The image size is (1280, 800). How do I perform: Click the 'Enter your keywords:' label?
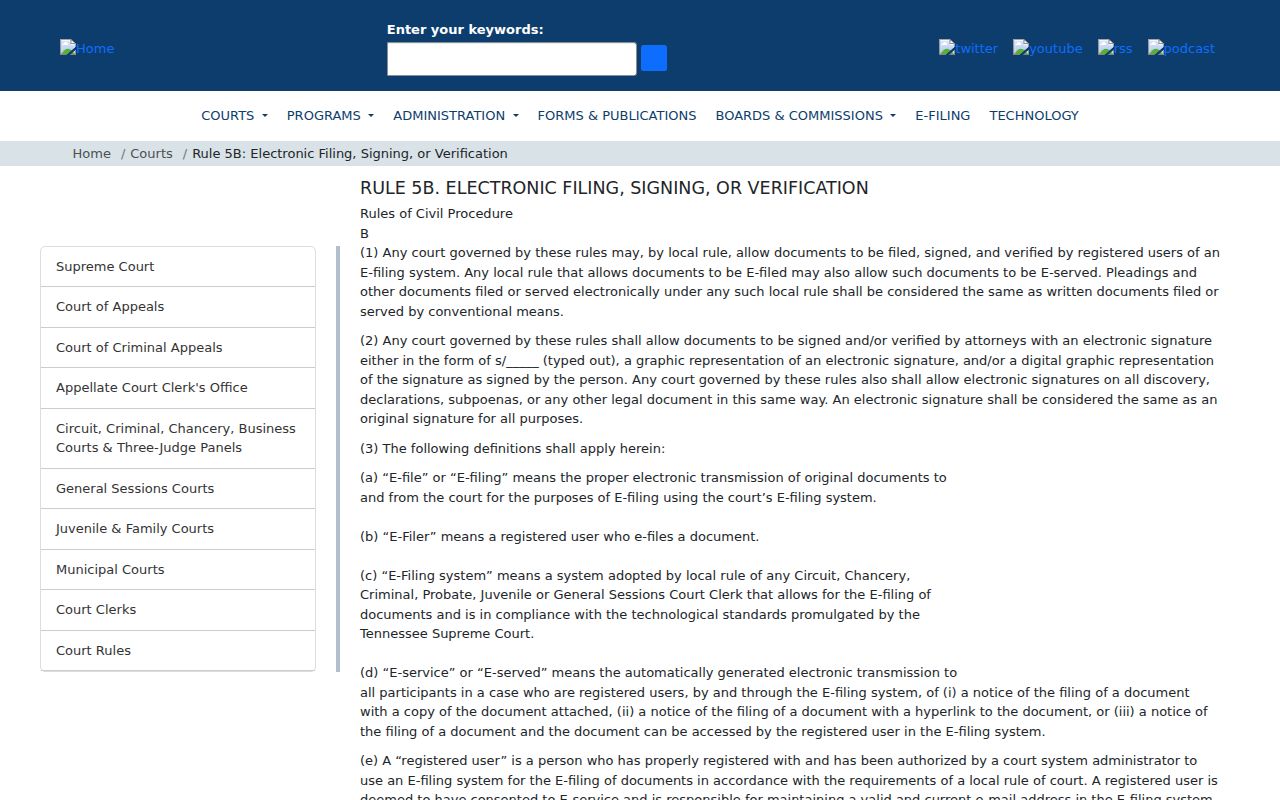coord(465,30)
